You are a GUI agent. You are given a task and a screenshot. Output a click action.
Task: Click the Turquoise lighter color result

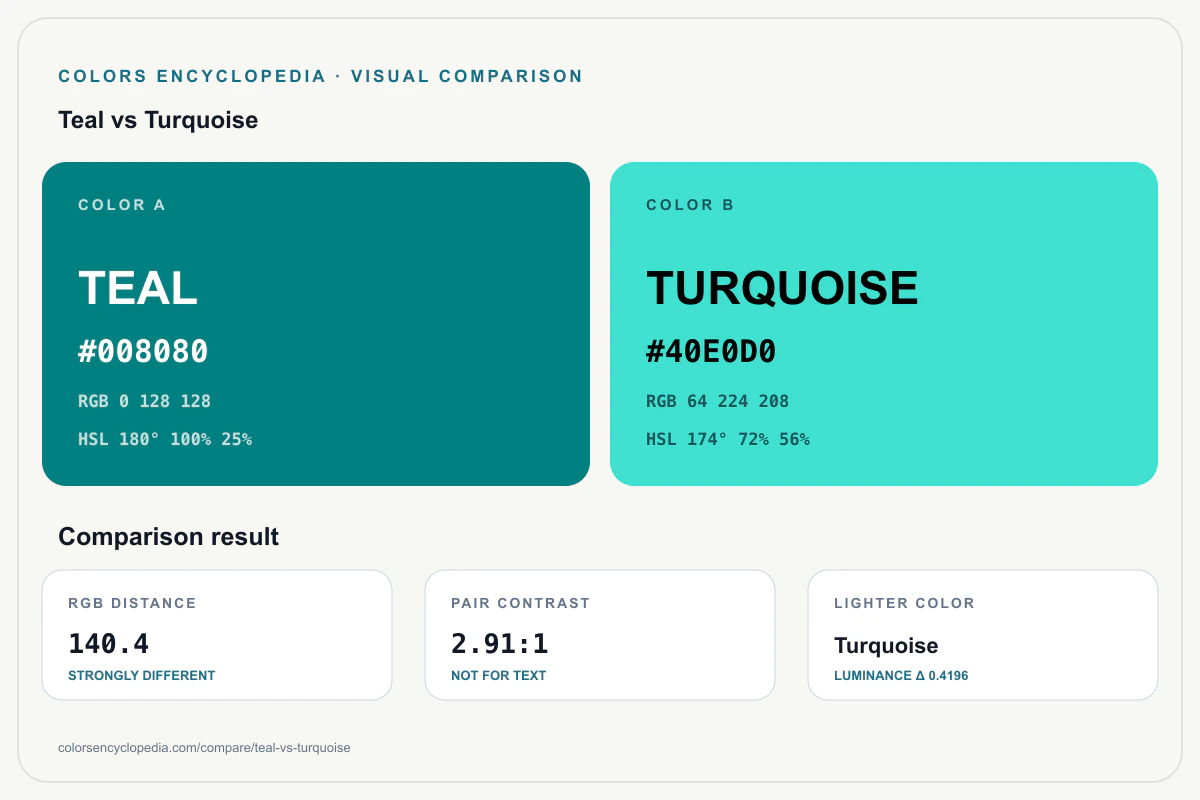tap(886, 646)
